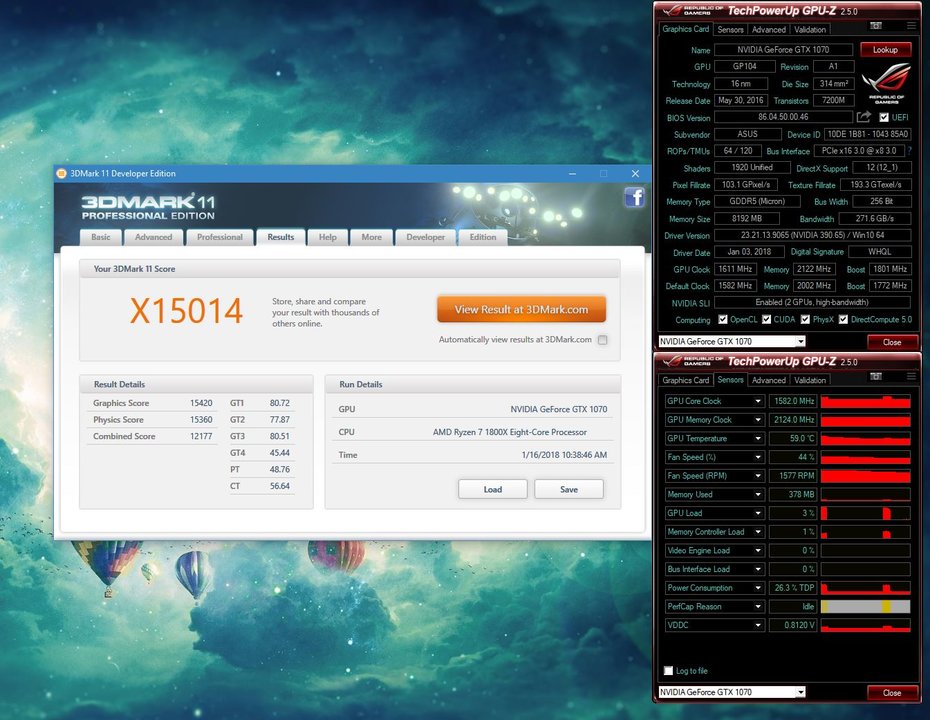This screenshot has width=930, height=720.
Task: Click the GPU Load history graph
Action: point(865,513)
